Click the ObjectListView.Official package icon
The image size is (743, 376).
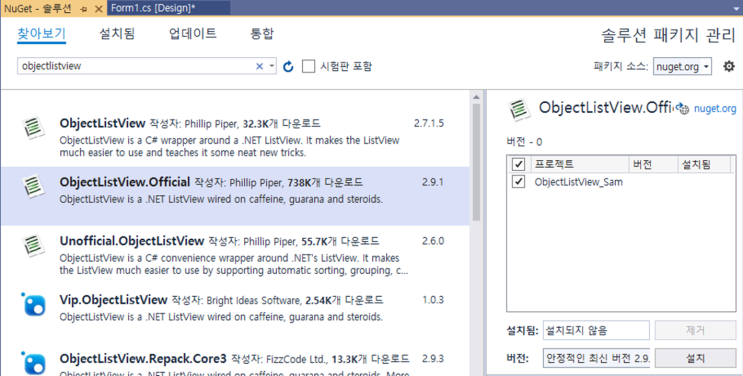pyautogui.click(x=34, y=186)
